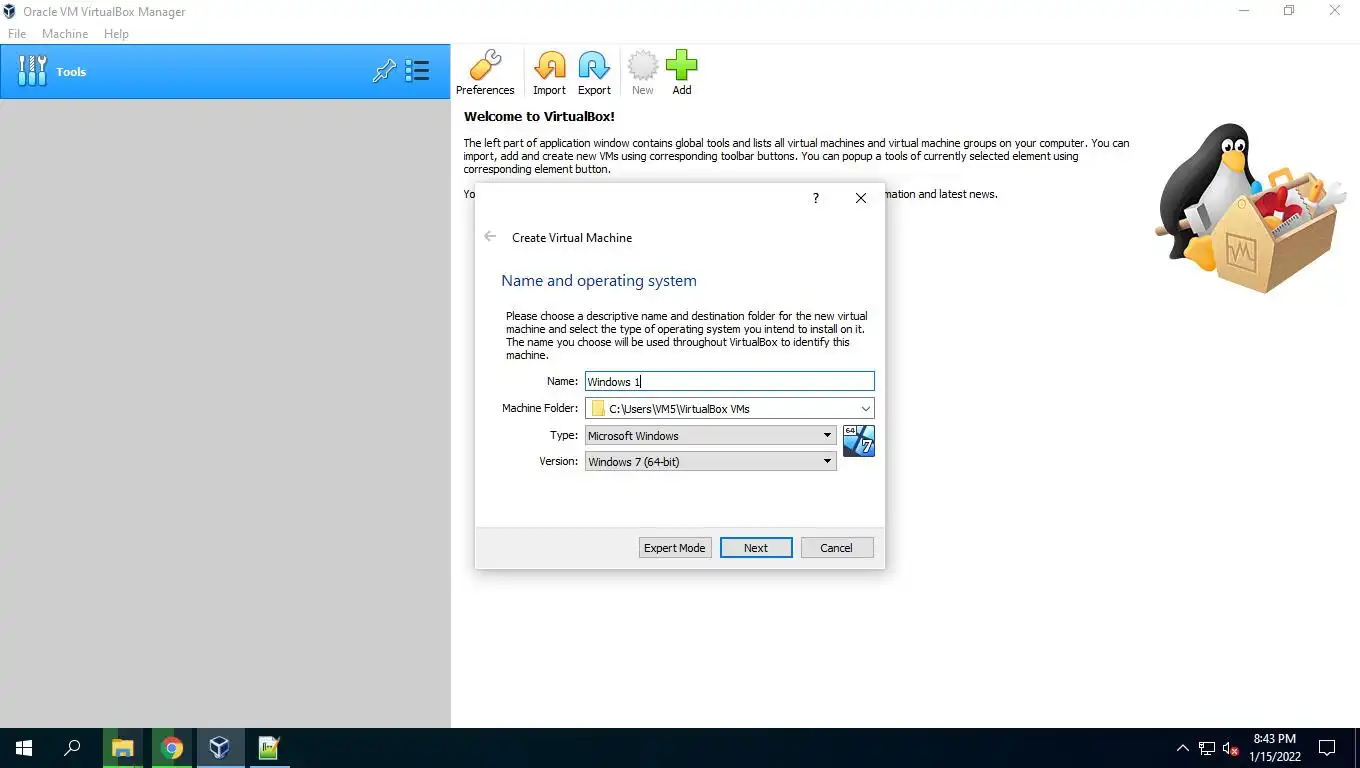Click the help question mark in dialog
The width and height of the screenshot is (1360, 768).
815,198
